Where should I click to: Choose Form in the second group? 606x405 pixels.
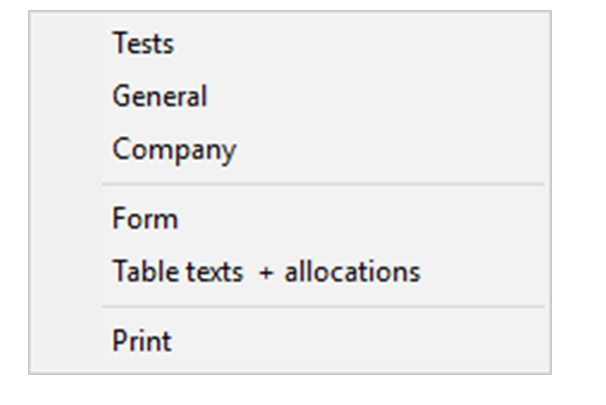[145, 220]
